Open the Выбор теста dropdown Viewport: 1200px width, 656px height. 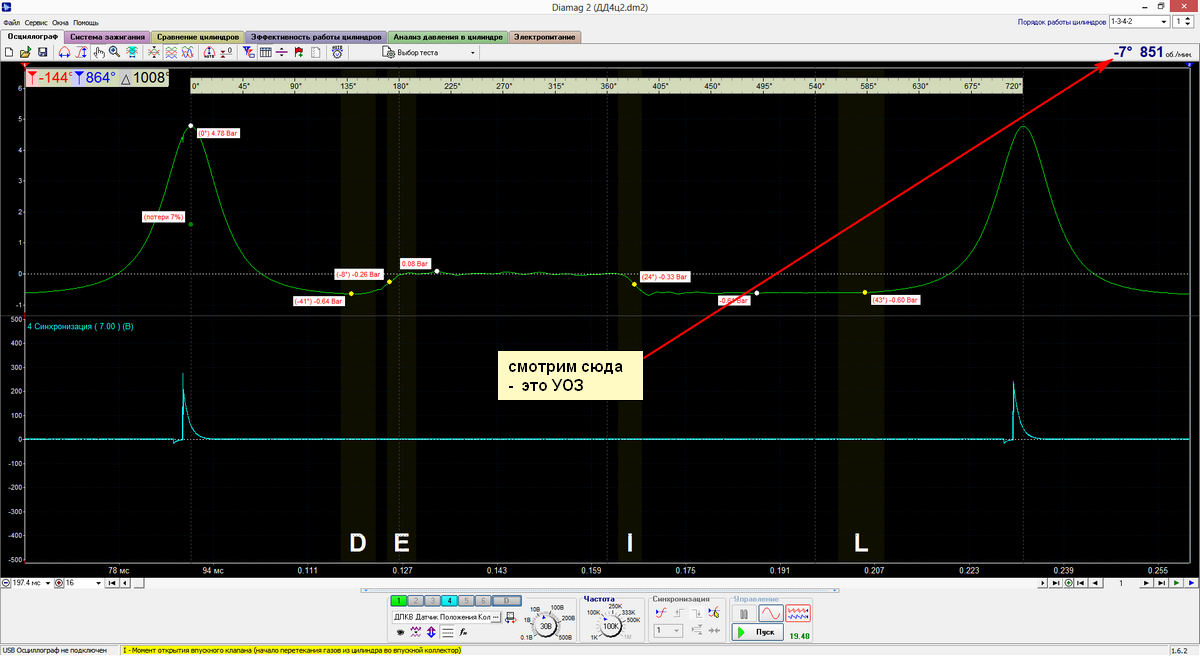click(430, 52)
